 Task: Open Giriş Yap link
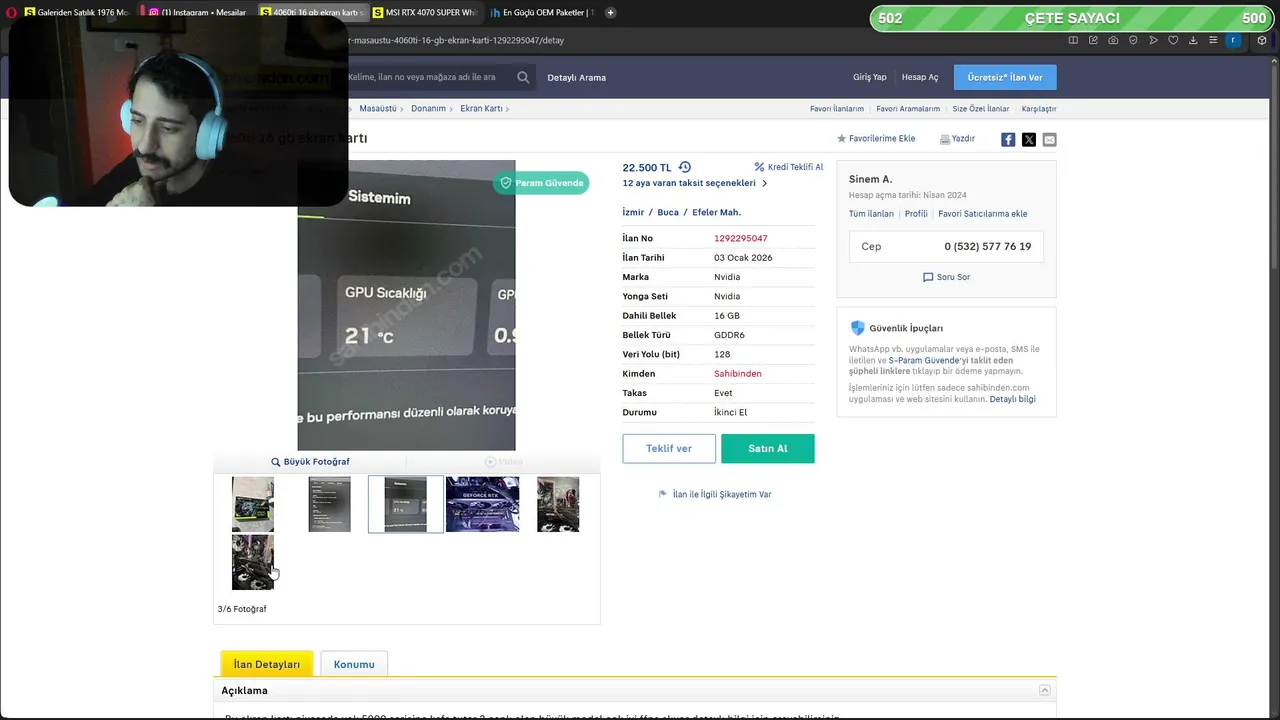869,77
